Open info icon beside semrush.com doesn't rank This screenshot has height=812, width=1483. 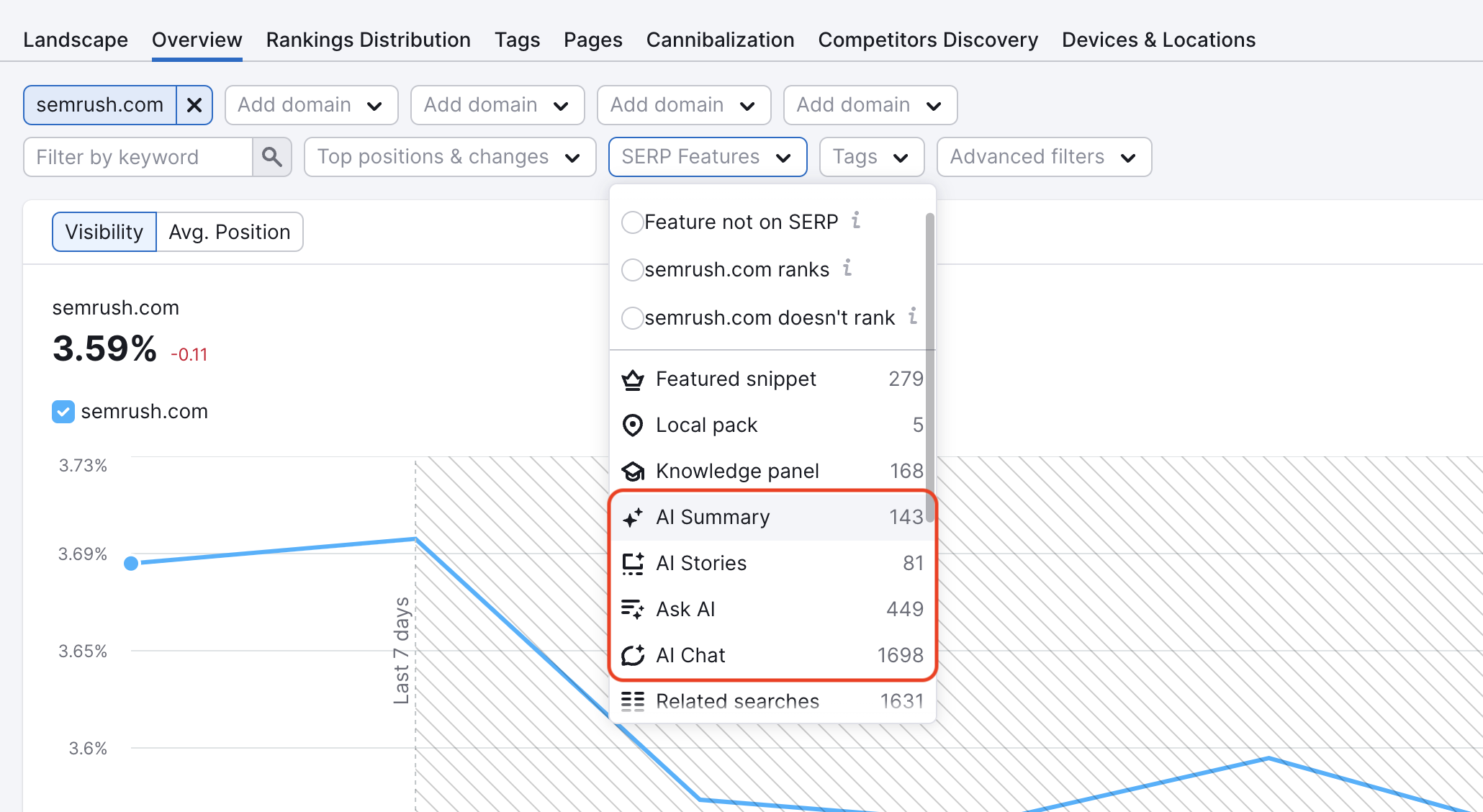tap(913, 316)
